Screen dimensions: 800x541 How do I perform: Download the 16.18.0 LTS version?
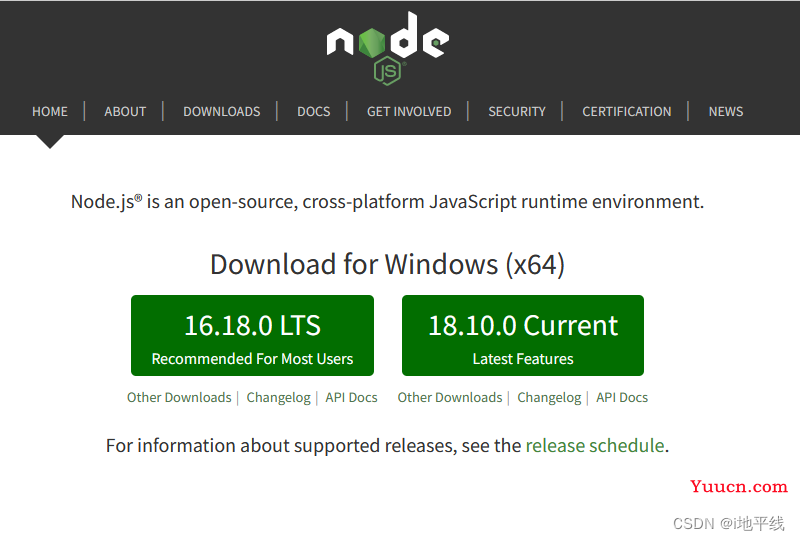(252, 335)
